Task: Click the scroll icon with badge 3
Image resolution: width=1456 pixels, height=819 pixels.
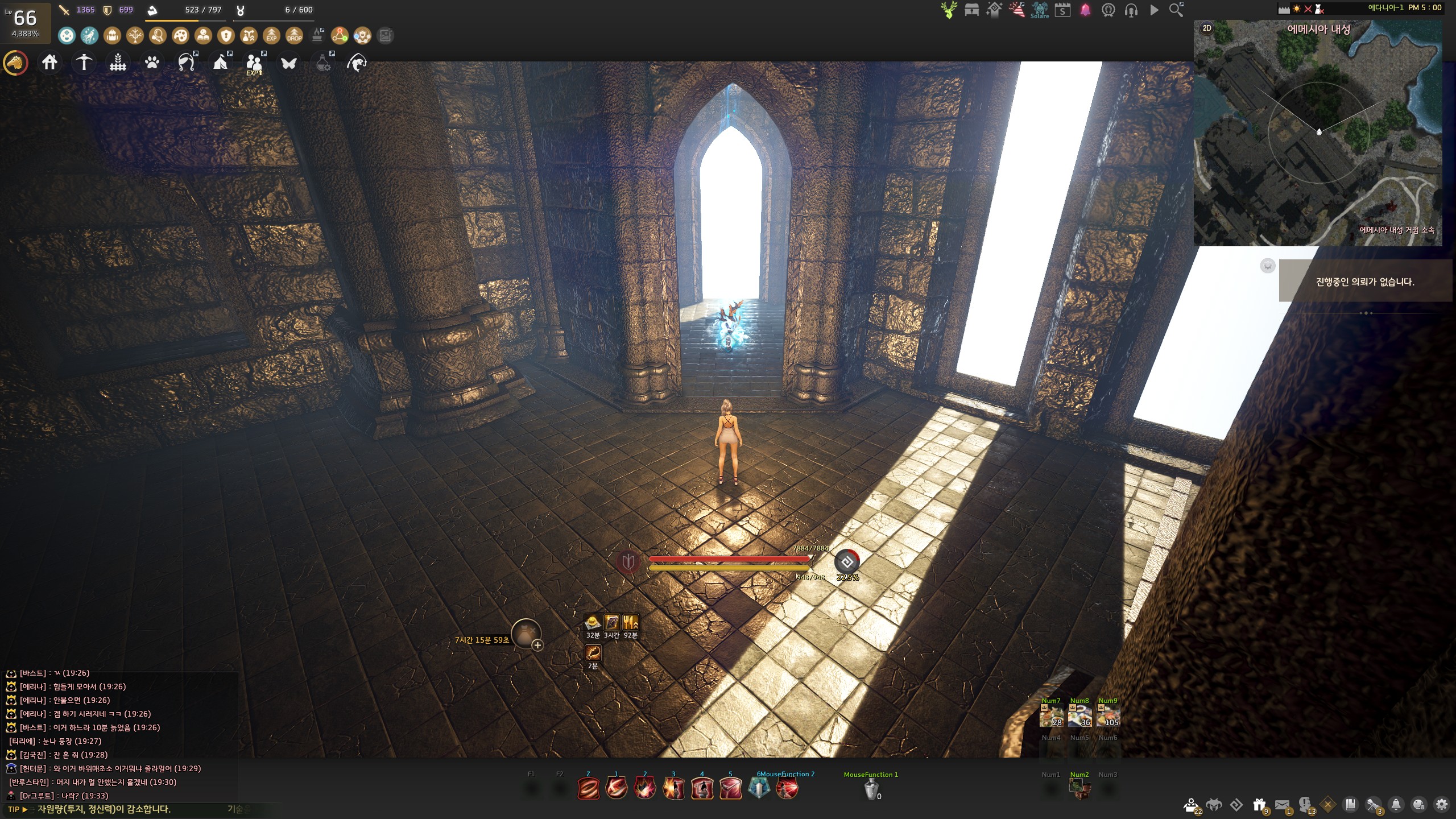Action: pyautogui.click(x=1374, y=805)
